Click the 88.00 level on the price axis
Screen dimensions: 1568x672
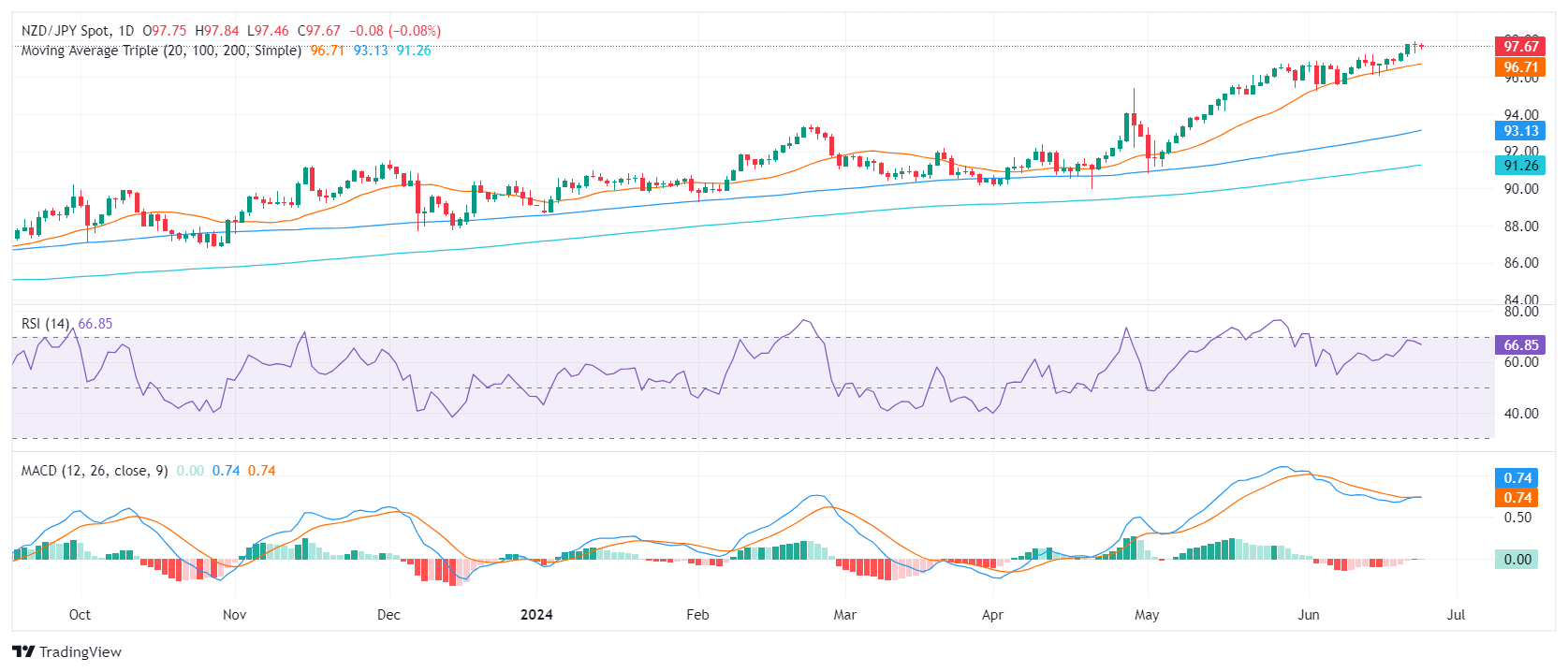[1521, 226]
